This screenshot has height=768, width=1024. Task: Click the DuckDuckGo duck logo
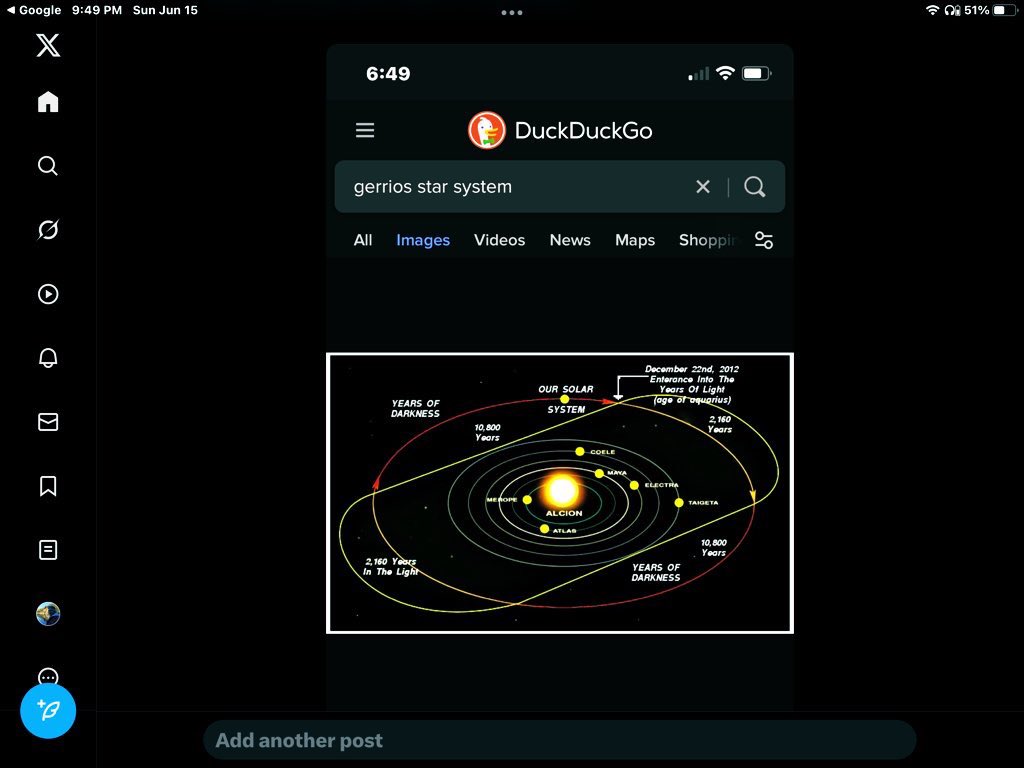[x=487, y=130]
